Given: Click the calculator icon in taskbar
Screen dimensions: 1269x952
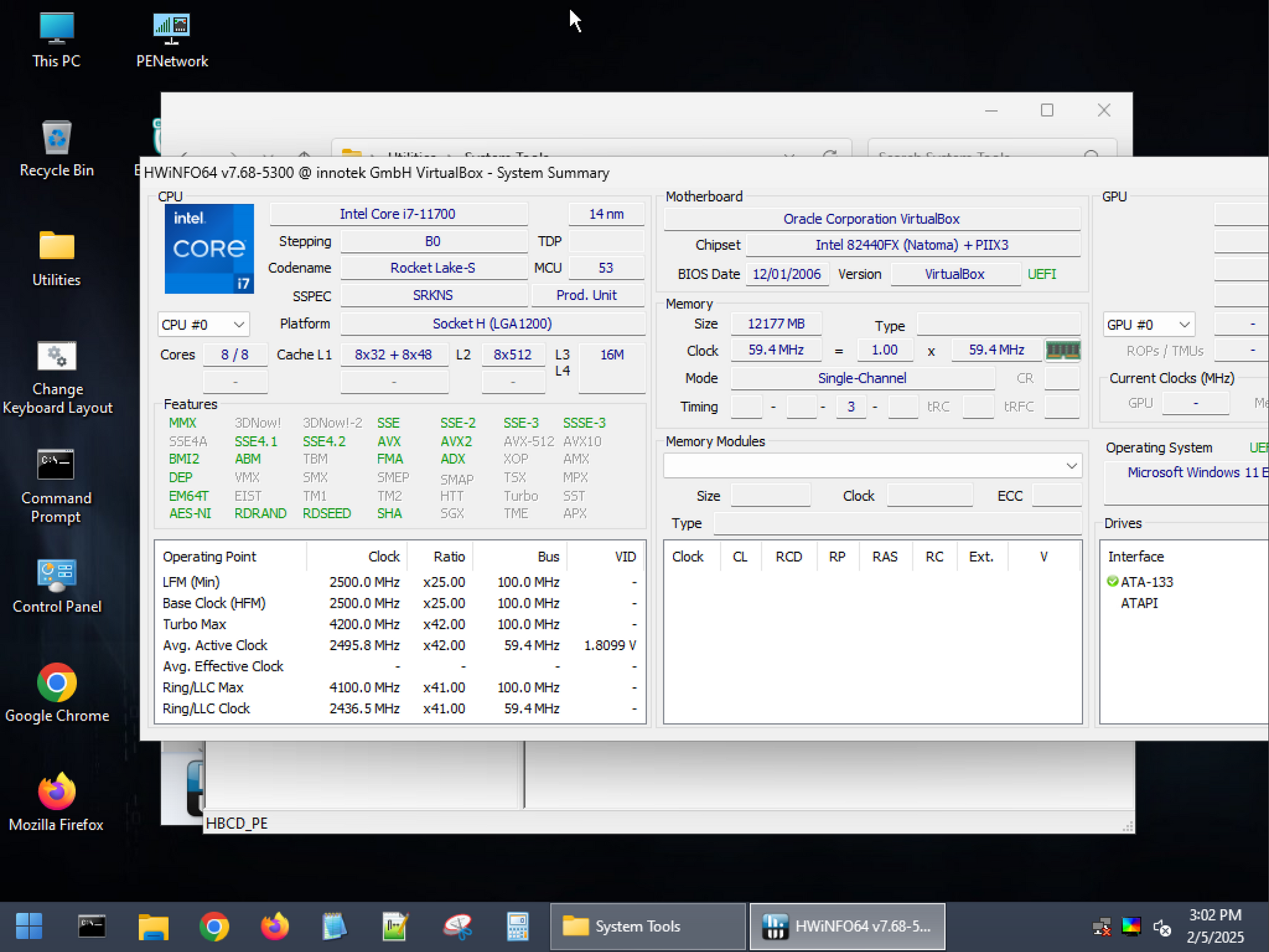Looking at the screenshot, I should click(517, 926).
